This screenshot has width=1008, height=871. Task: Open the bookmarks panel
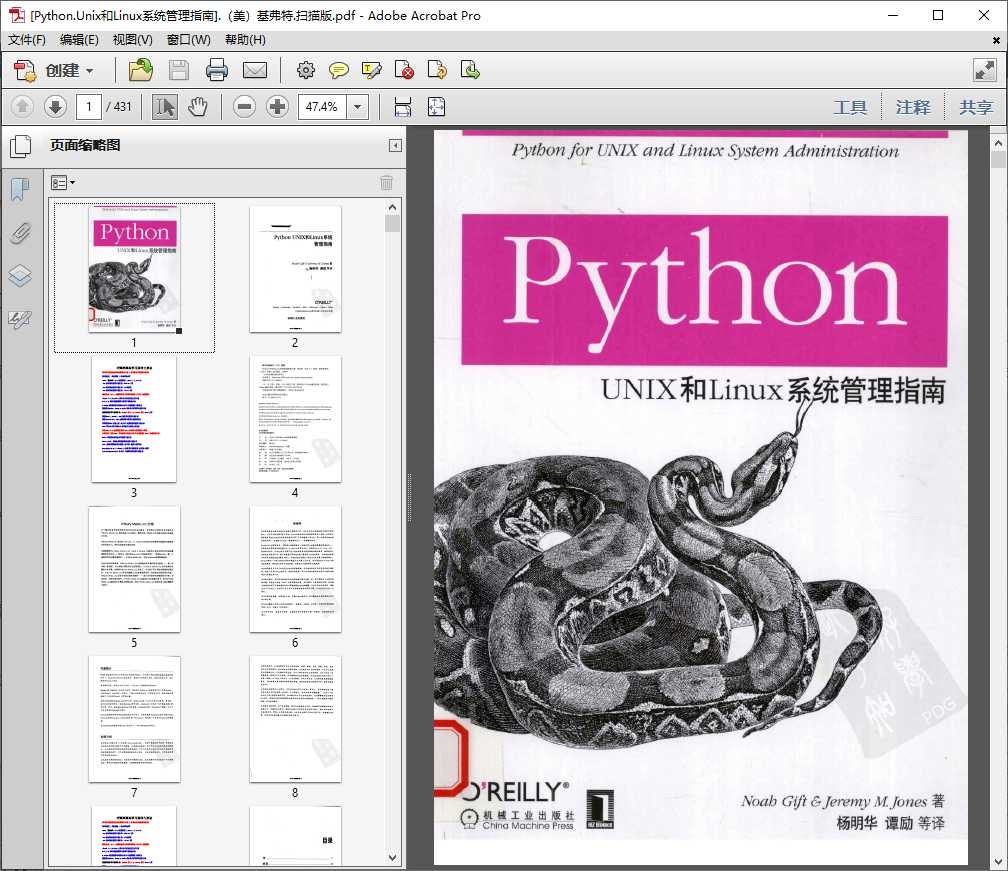coord(20,190)
